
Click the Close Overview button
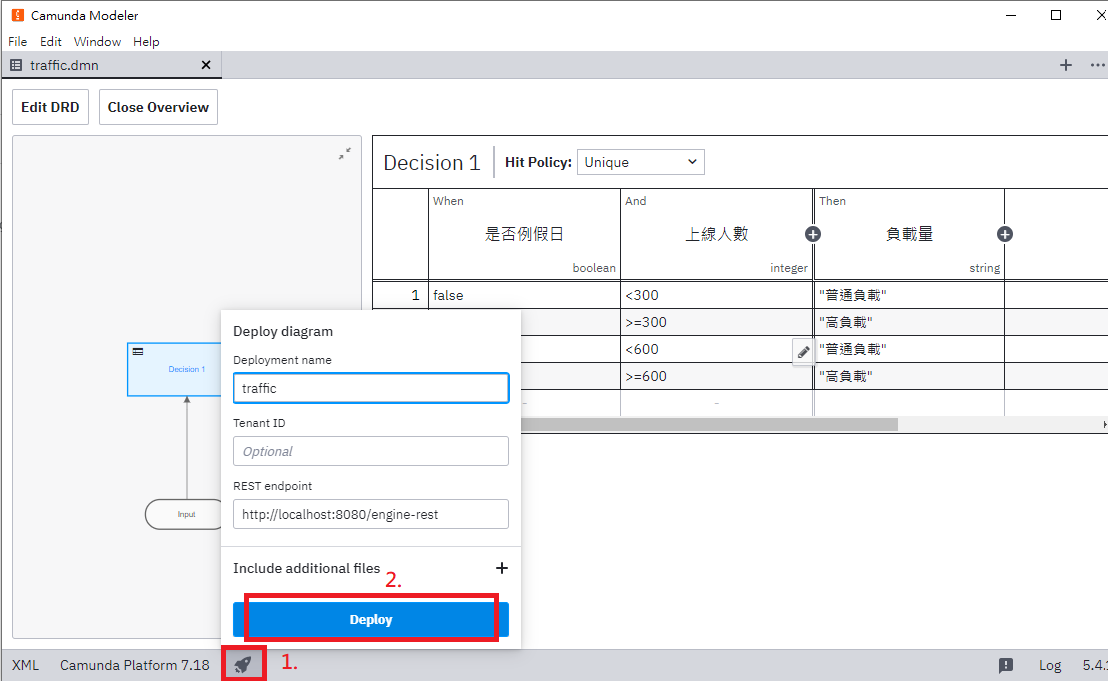pos(158,107)
